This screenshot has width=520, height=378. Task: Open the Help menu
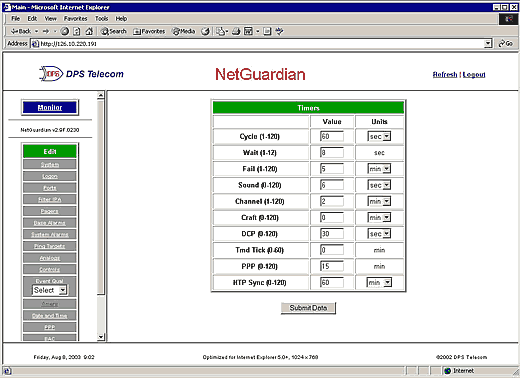pyautogui.click(x=121, y=19)
